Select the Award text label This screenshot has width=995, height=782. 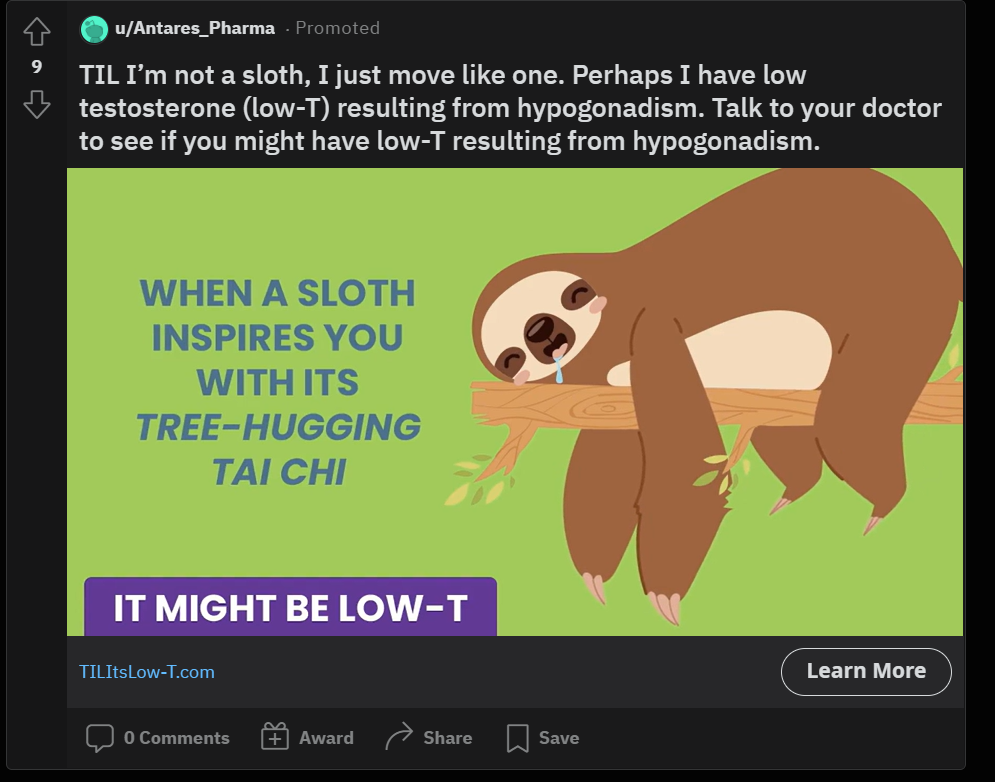326,738
